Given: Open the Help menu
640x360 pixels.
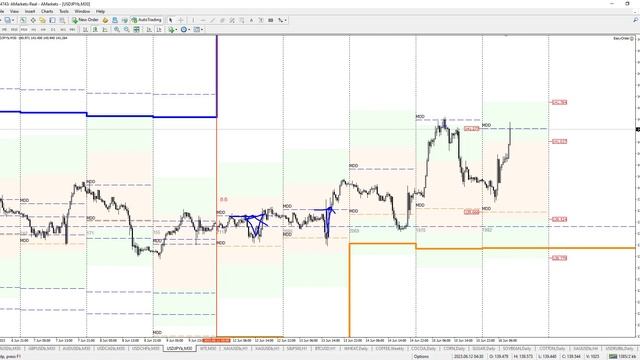Looking at the screenshot, I should click(x=100, y=11).
